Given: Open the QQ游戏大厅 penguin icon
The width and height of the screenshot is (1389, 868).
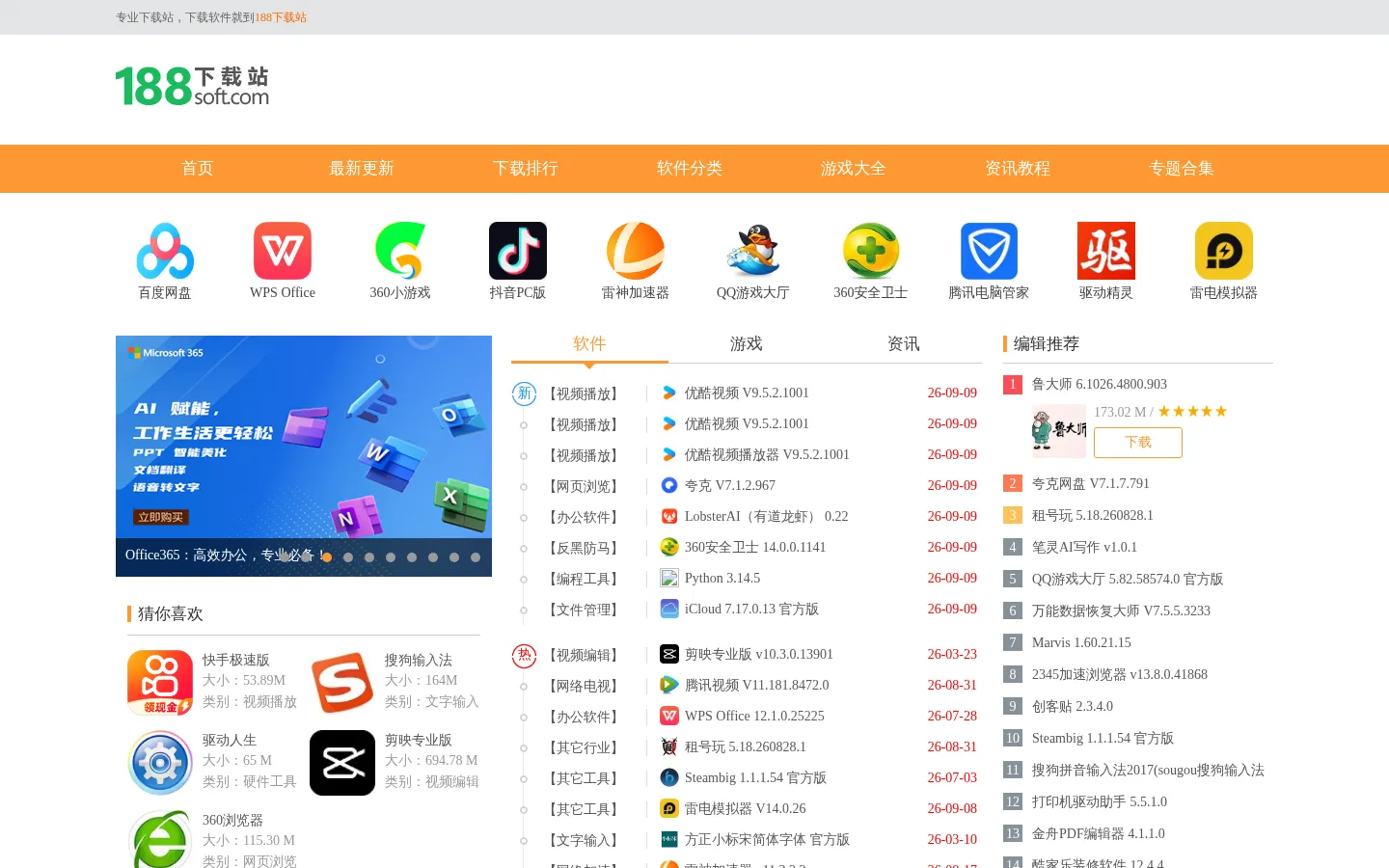Looking at the screenshot, I should 753,251.
